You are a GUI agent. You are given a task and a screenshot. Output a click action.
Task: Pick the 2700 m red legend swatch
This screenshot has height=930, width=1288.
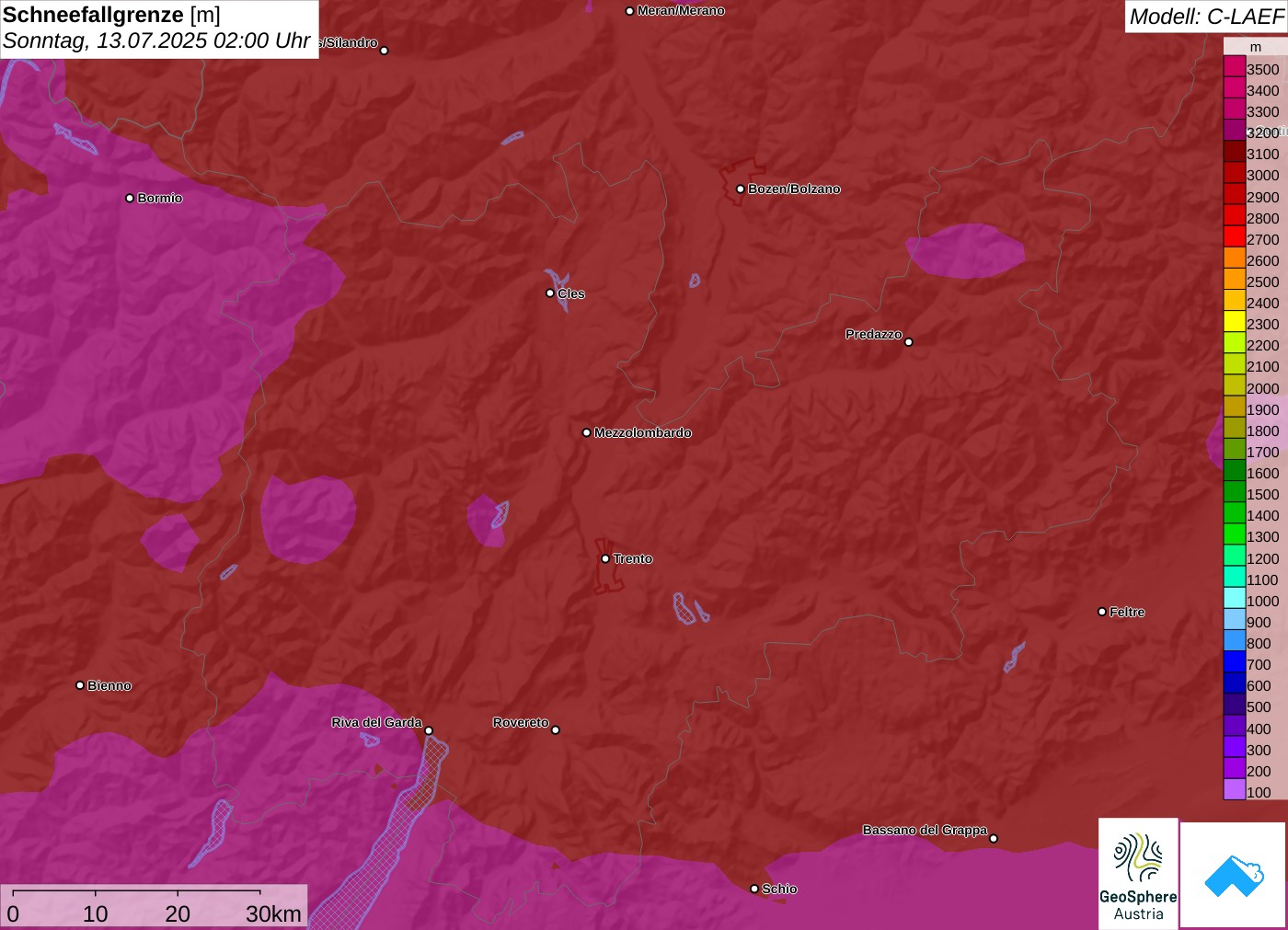pyautogui.click(x=1235, y=236)
